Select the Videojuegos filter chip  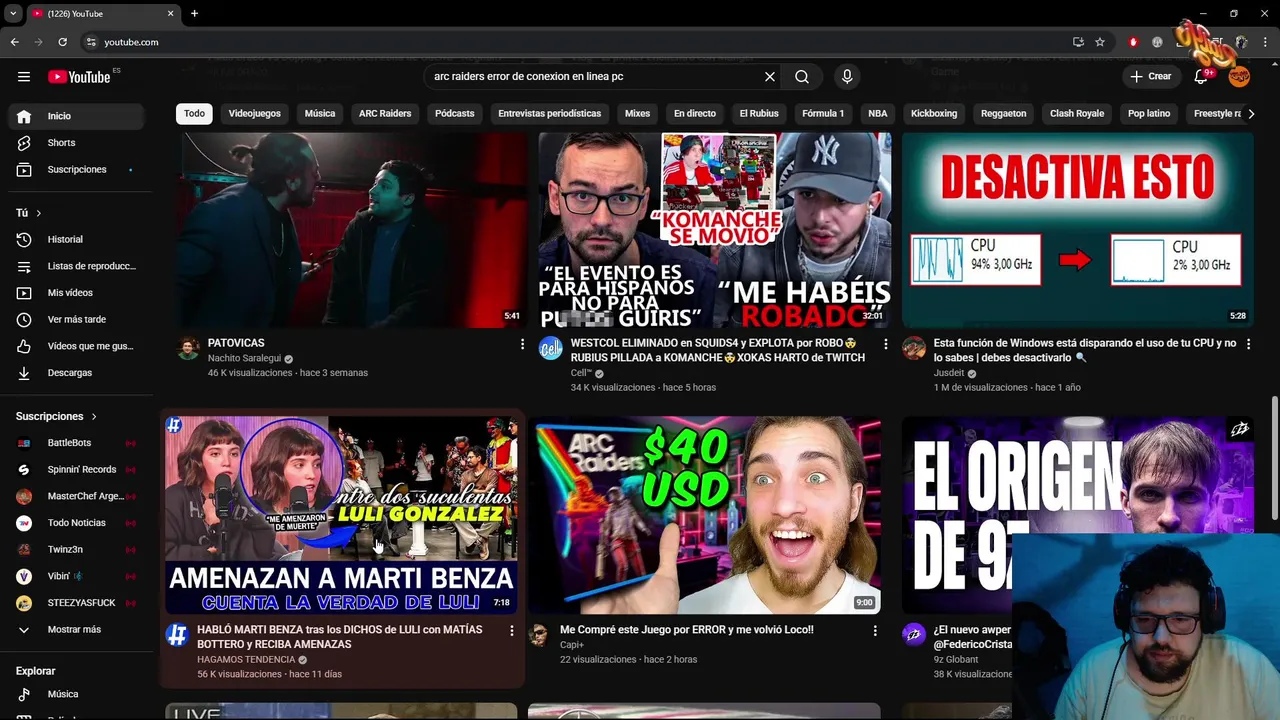(255, 114)
